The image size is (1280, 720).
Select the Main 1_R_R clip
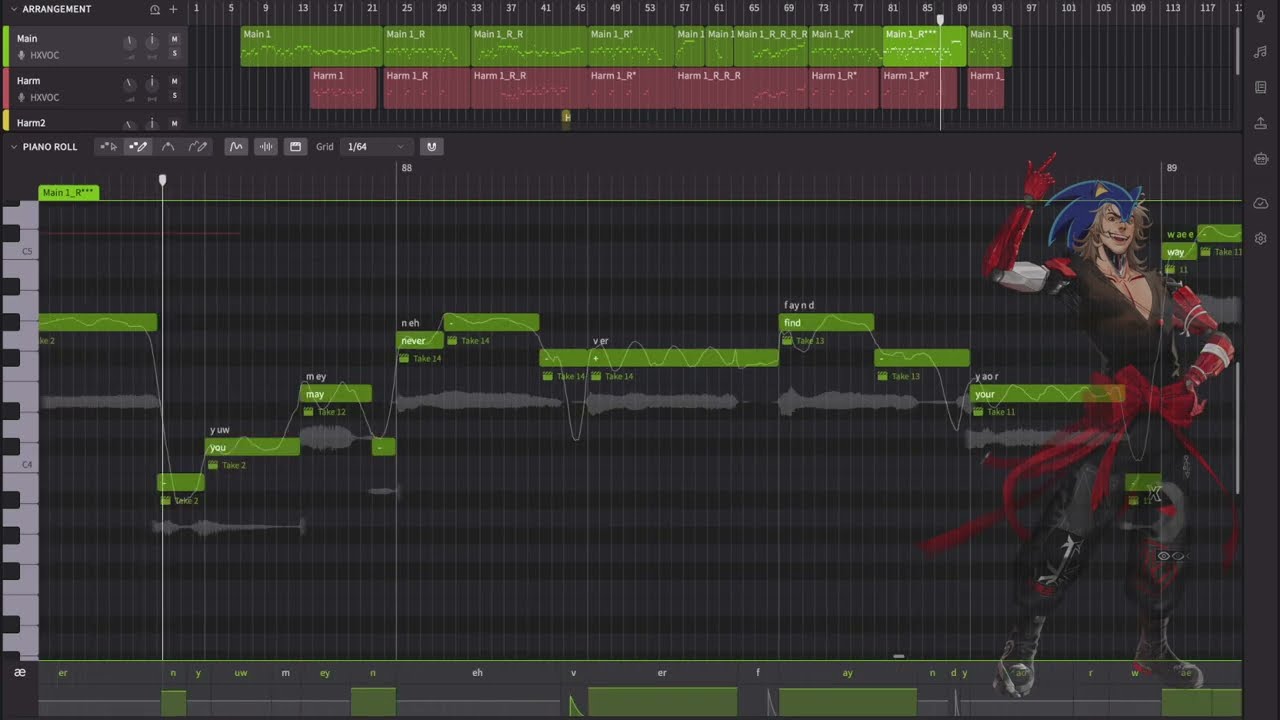pos(528,46)
